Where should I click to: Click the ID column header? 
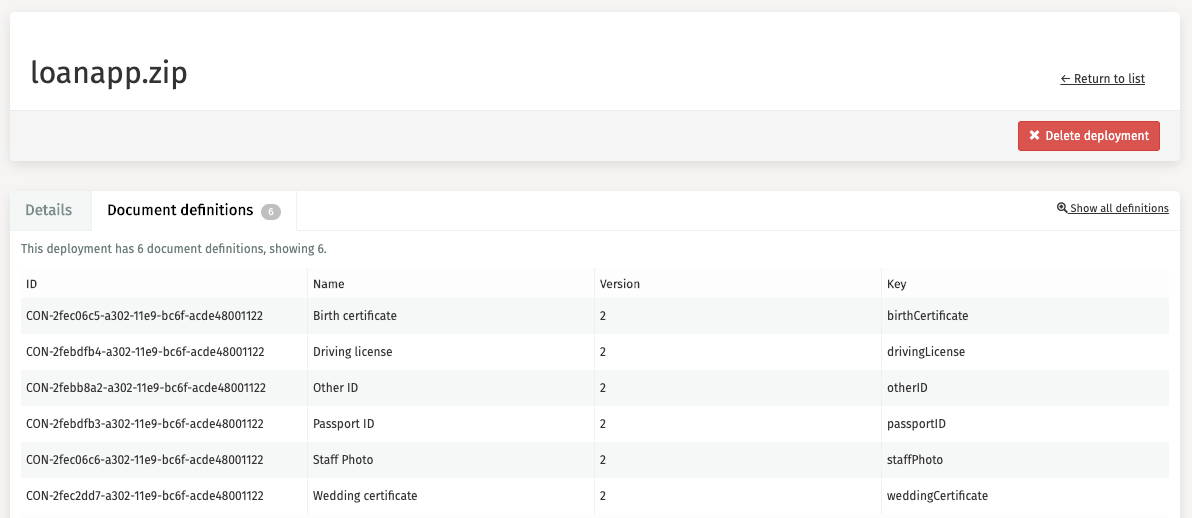pos(32,284)
